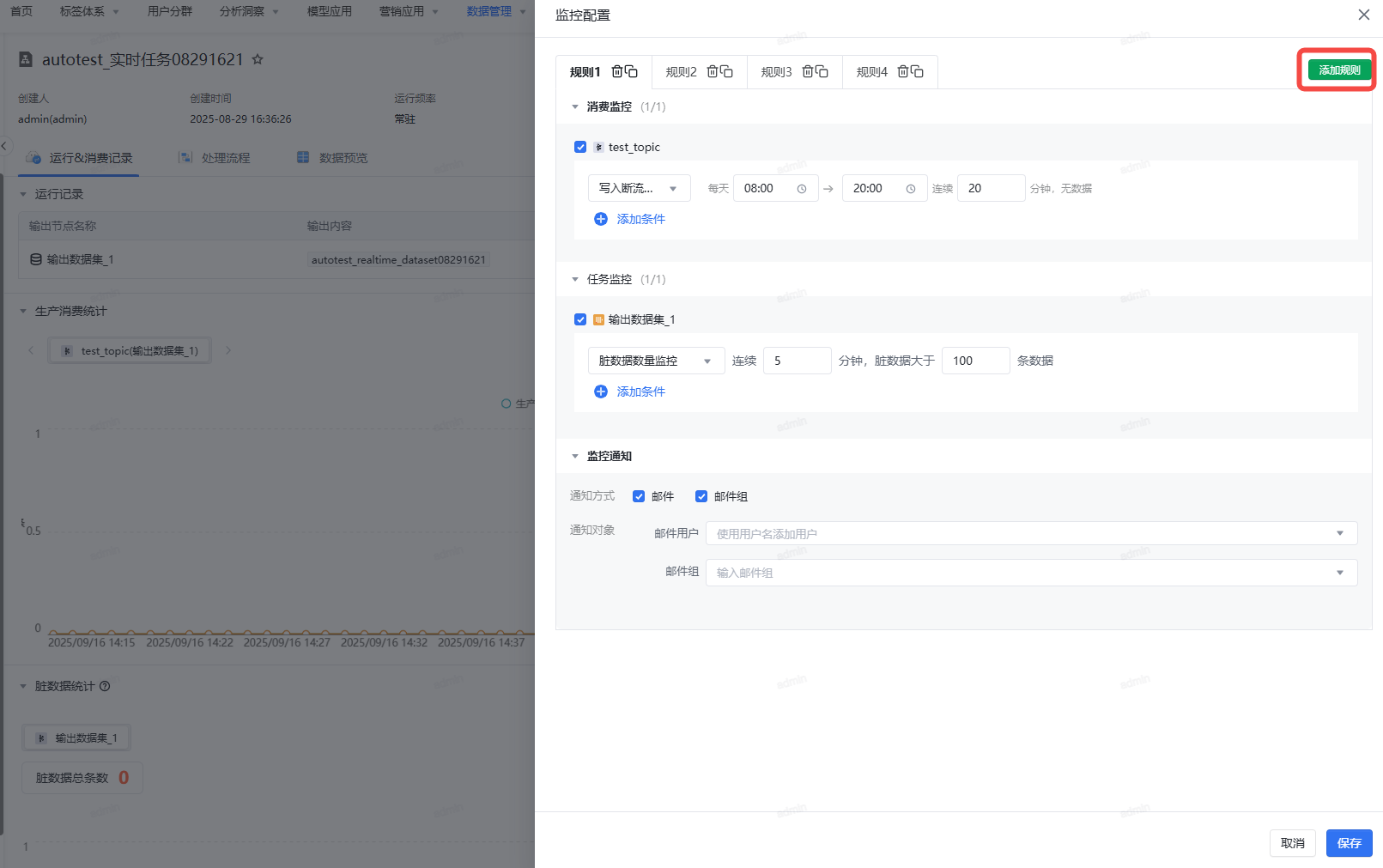Switch to the 规则3 tab

point(776,72)
